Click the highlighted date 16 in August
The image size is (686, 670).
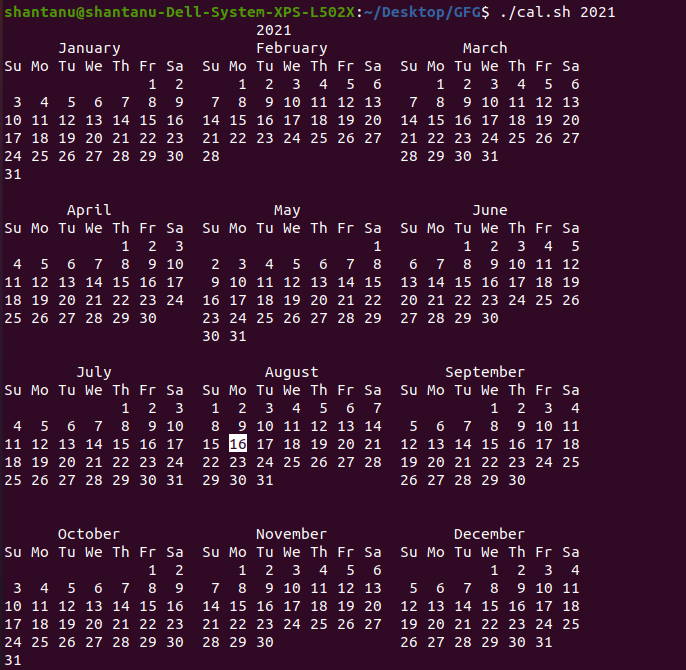tap(238, 444)
